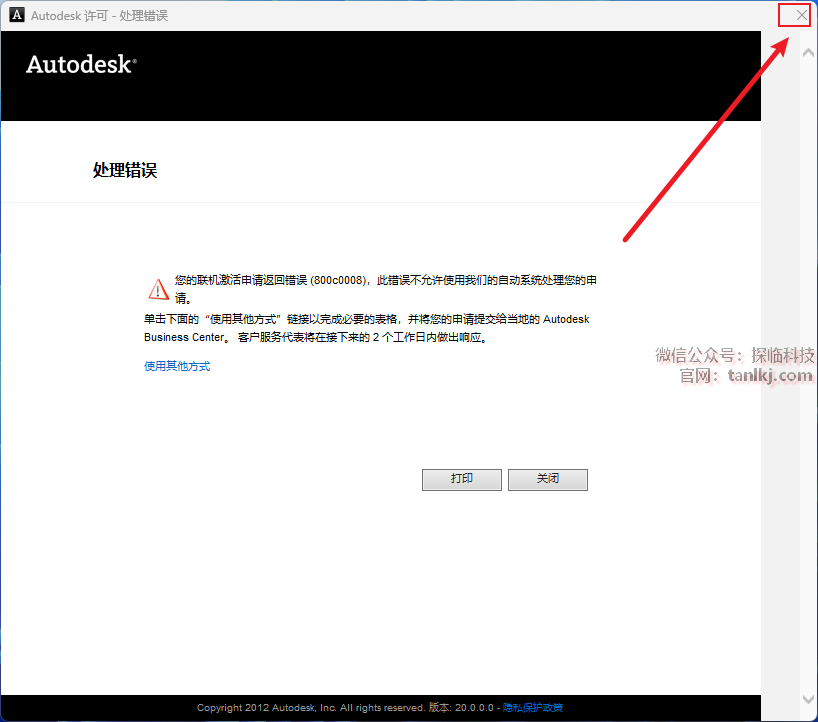Click the 打印 button
The height and width of the screenshot is (722, 818).
(x=462, y=479)
